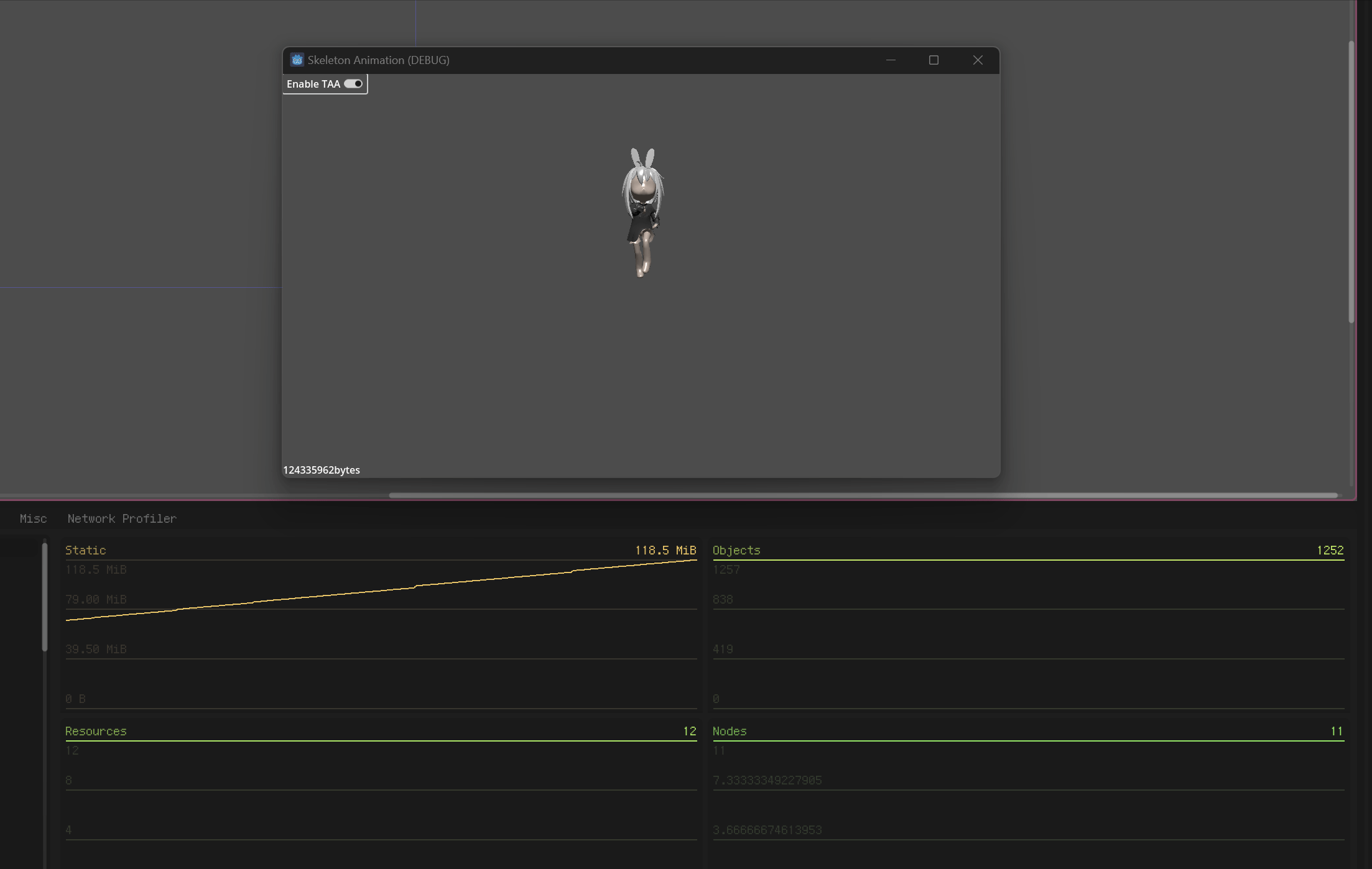1372x869 pixels.
Task: Click the Godot icon in the title bar
Action: 297,60
